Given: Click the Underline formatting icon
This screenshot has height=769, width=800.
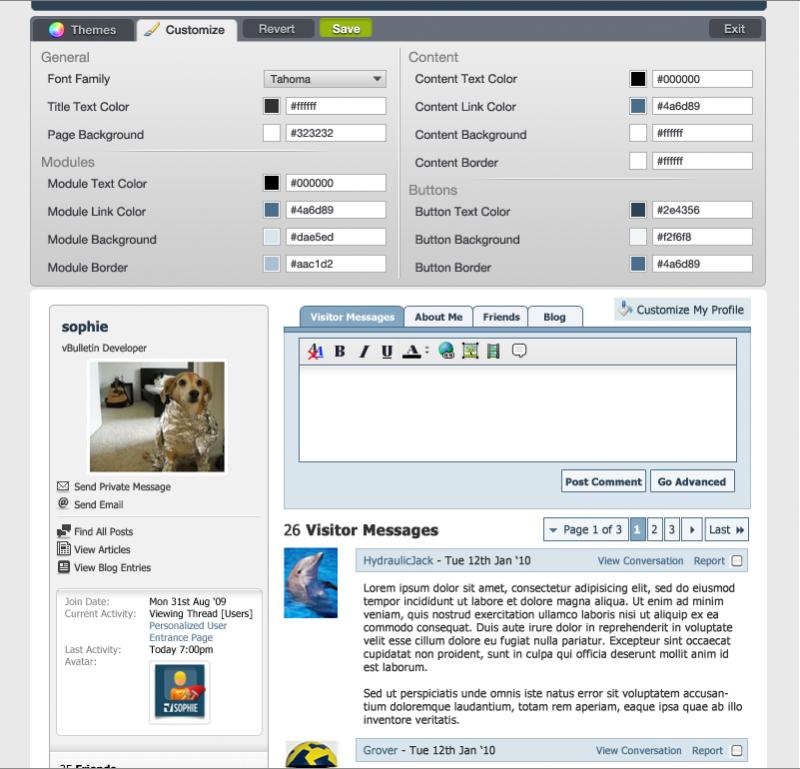Looking at the screenshot, I should [387, 351].
